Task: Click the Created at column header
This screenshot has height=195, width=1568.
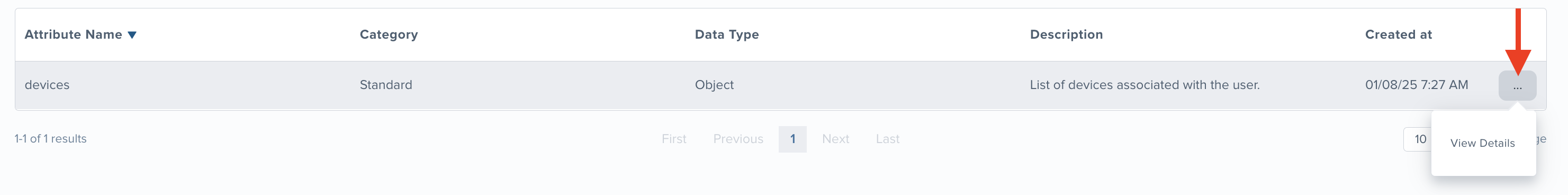Action: (1398, 35)
